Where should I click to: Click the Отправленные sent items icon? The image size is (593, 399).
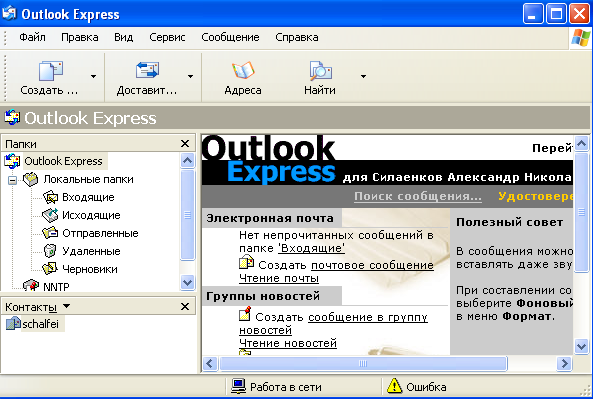pos(50,233)
